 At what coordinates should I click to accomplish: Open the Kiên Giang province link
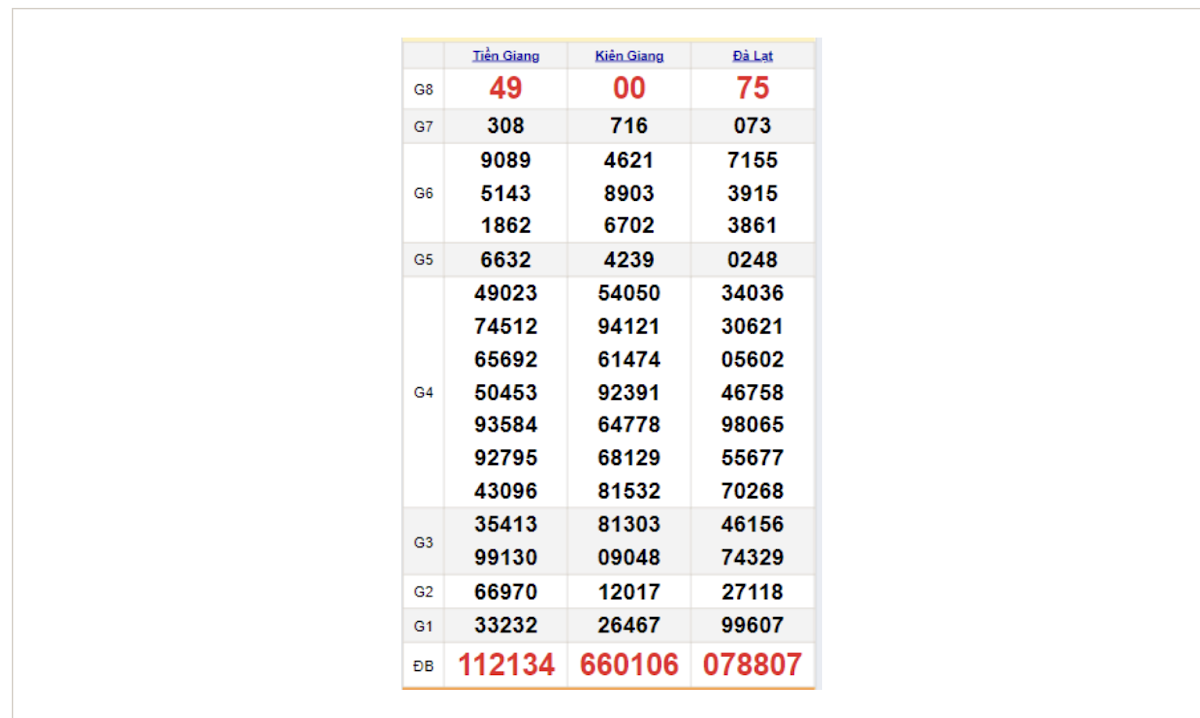(629, 56)
